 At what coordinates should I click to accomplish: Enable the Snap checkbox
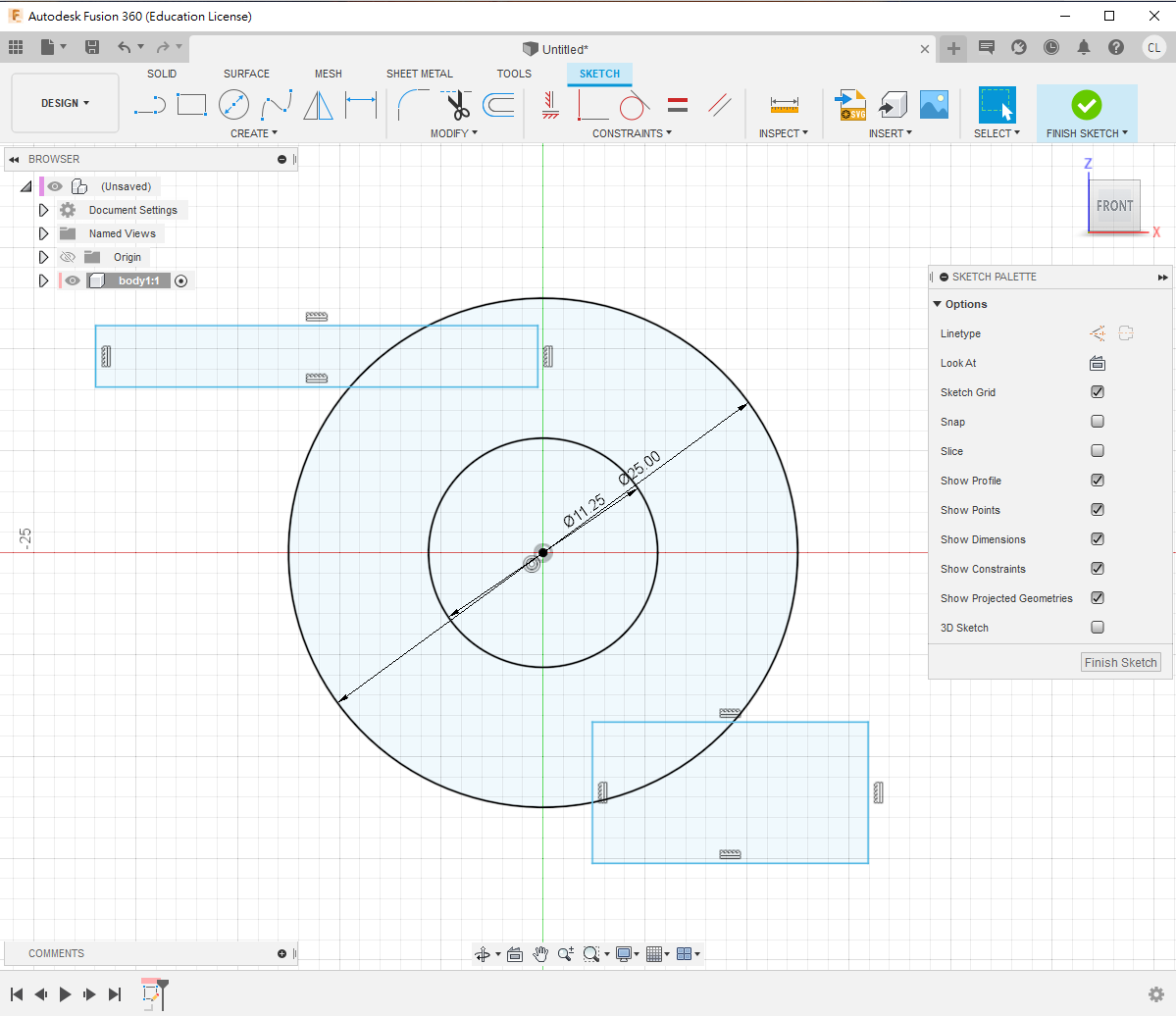(1098, 422)
